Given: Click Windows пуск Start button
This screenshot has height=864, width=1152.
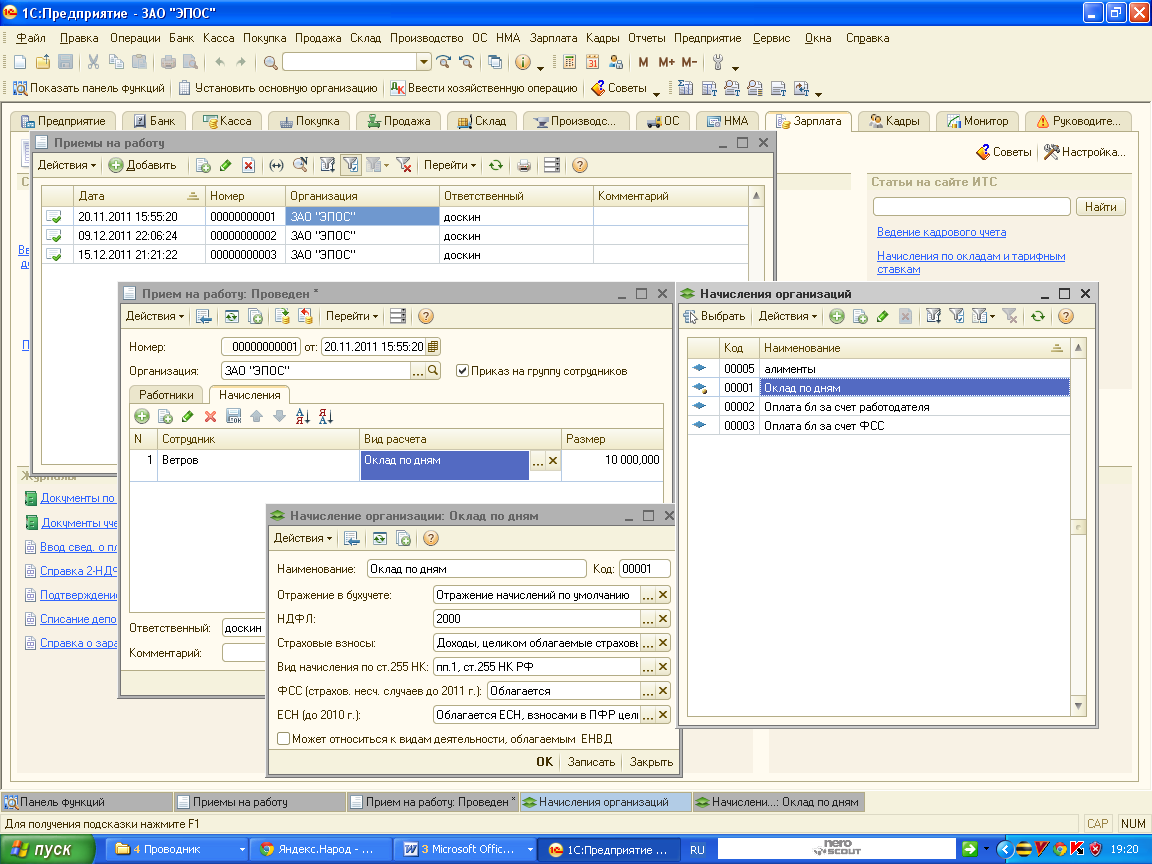Looking at the screenshot, I should click(x=47, y=849).
